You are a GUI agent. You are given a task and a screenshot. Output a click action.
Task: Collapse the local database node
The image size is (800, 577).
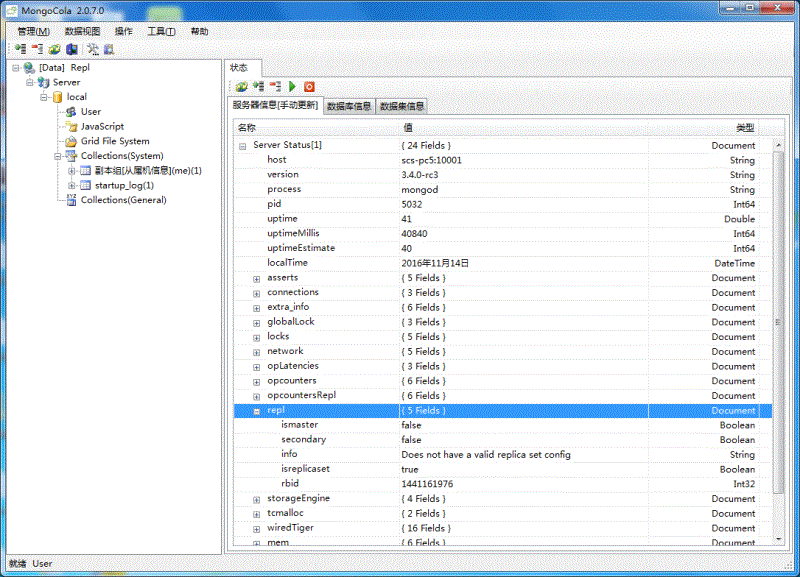pyautogui.click(x=44, y=97)
